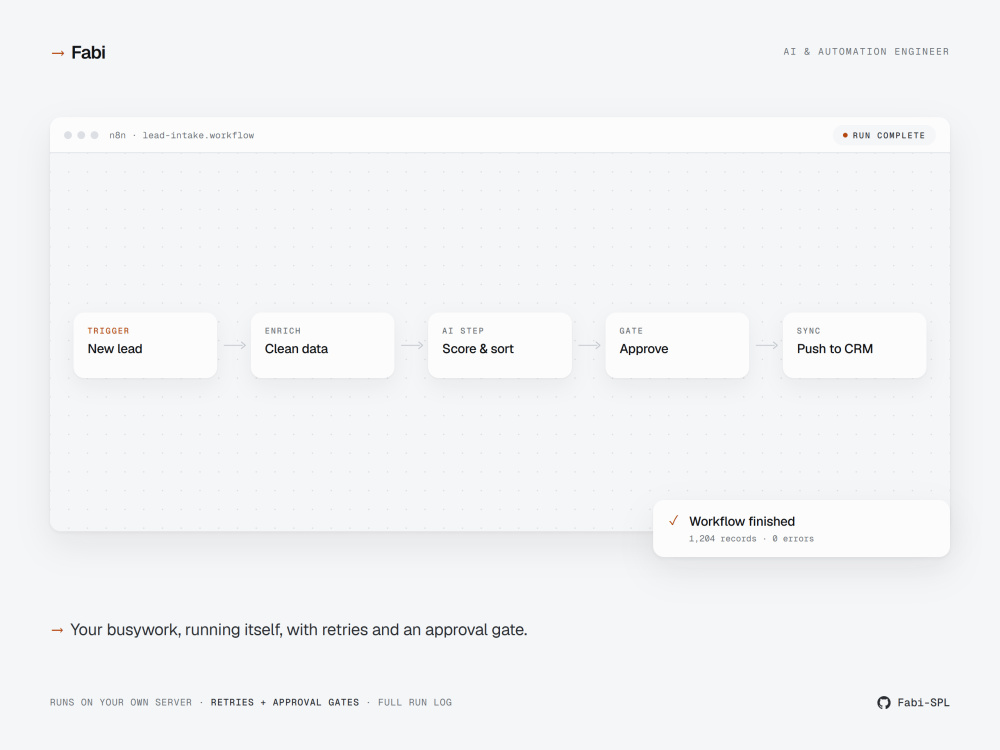1000x750 pixels.
Task: Click the first window dot in workflow titlebar
Action: [x=68, y=135]
